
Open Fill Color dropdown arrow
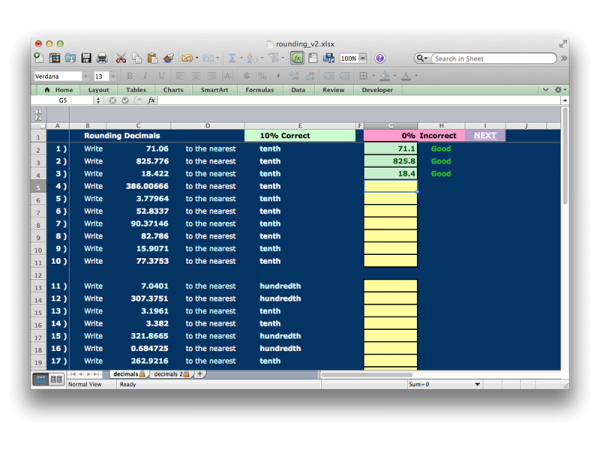[x=395, y=76]
